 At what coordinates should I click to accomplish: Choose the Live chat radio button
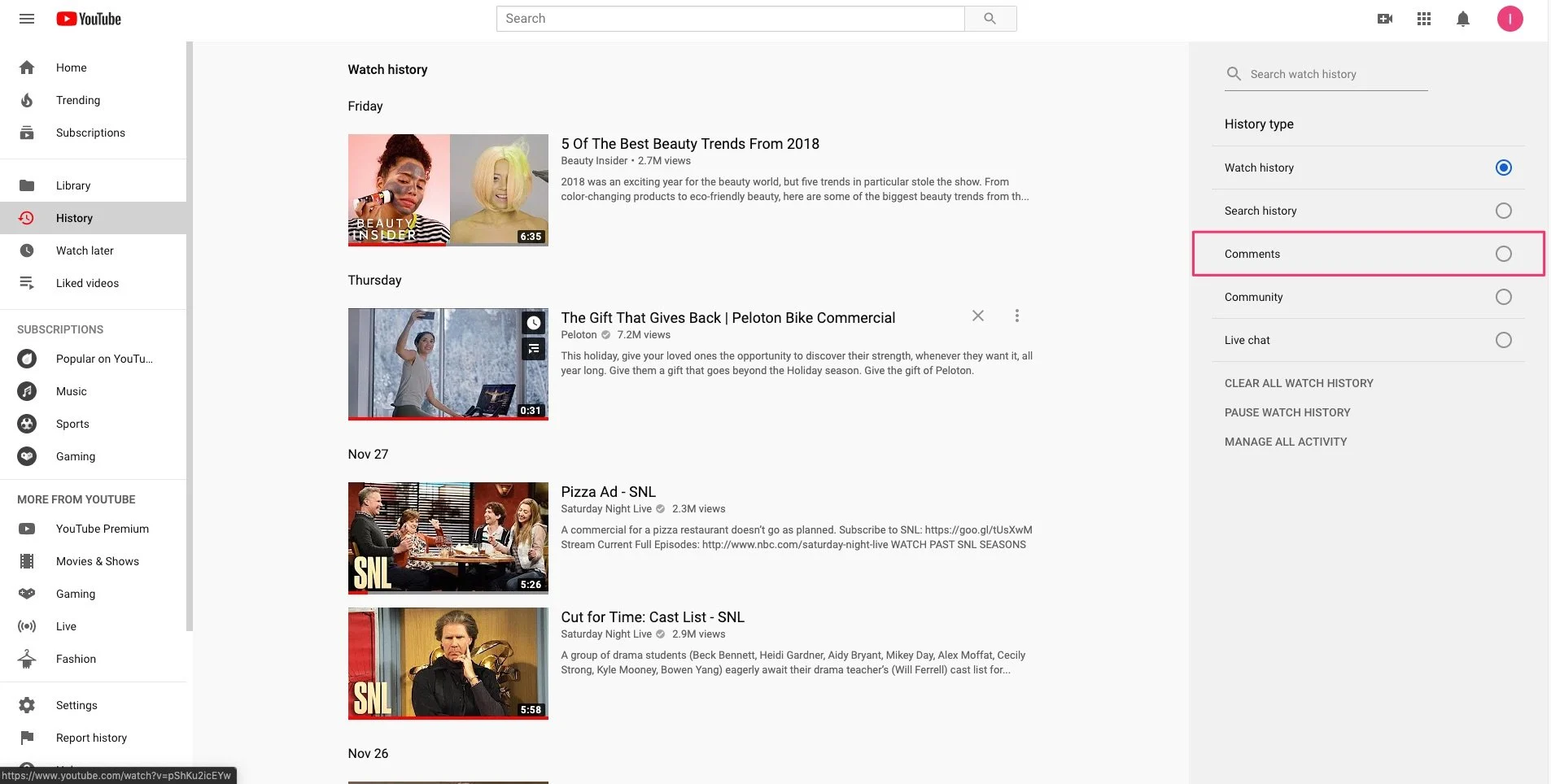[1503, 340]
